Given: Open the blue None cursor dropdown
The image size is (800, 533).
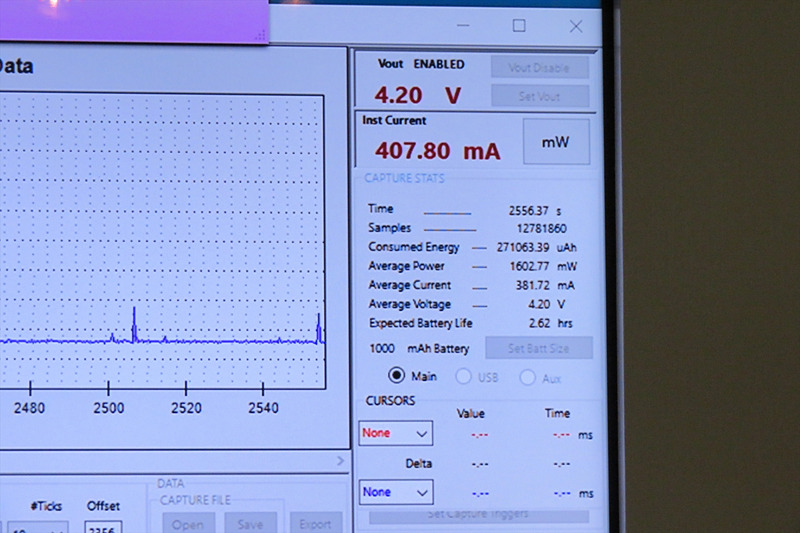Looking at the screenshot, I should tap(396, 492).
